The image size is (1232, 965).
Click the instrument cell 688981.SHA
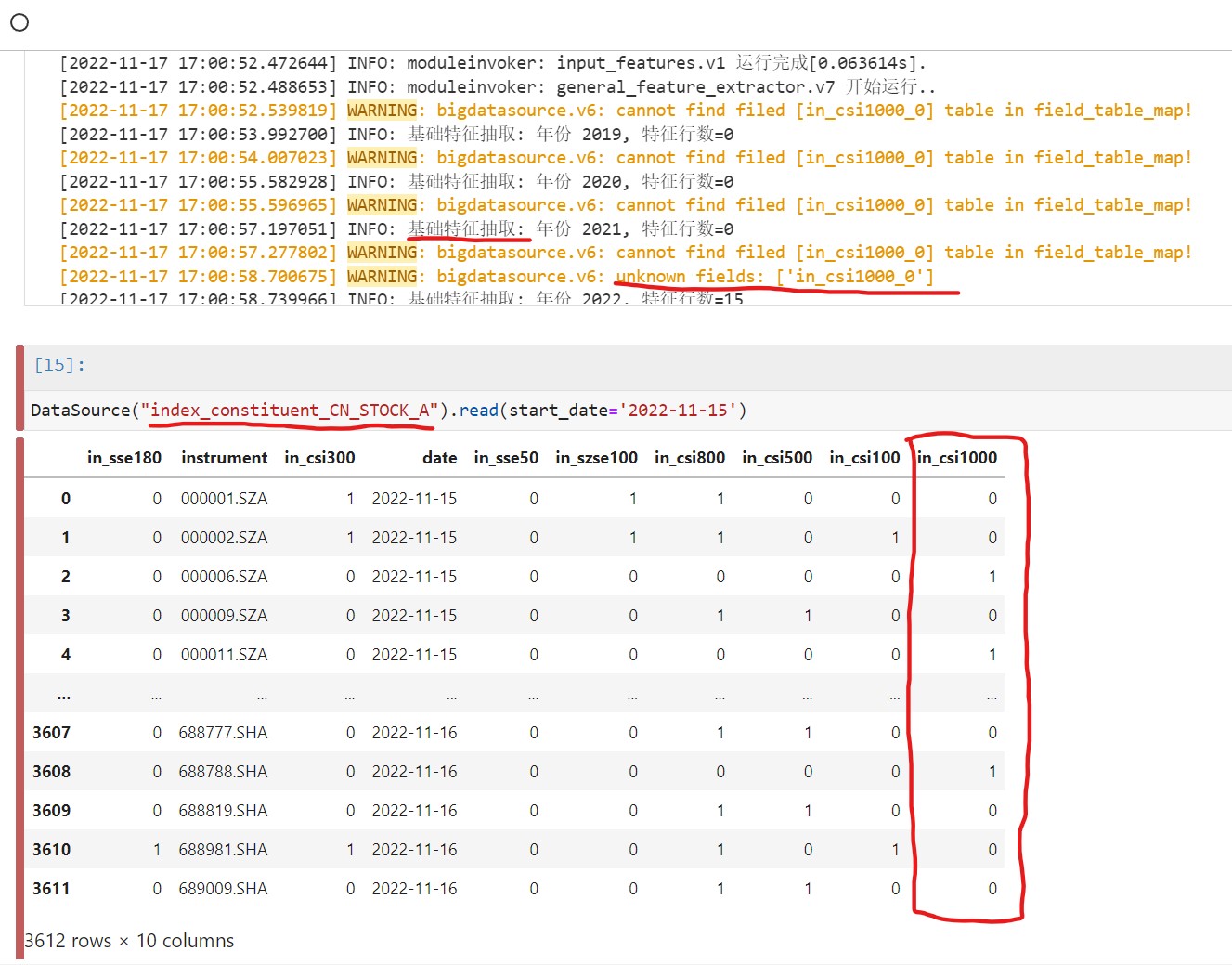tap(223, 850)
